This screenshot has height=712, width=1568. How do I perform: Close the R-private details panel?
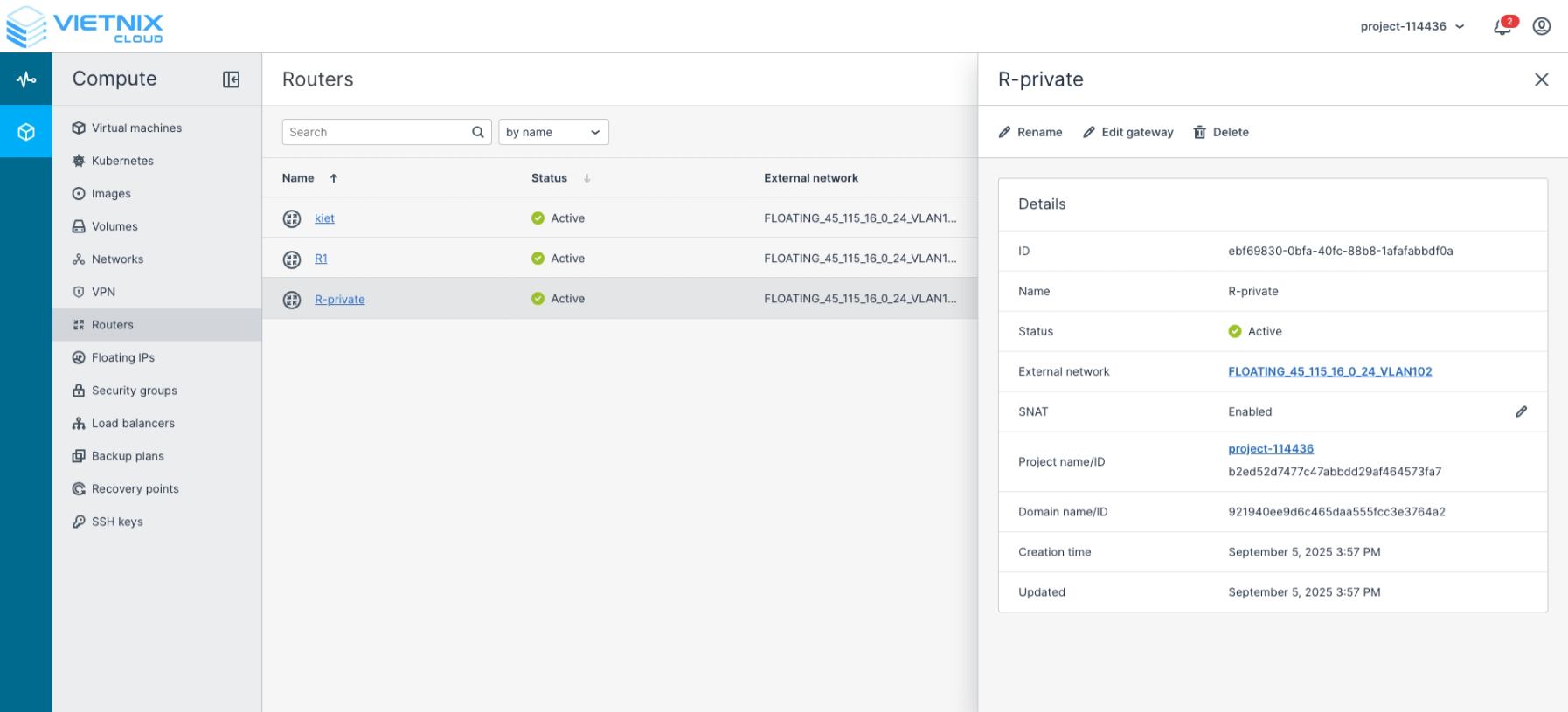(x=1541, y=79)
